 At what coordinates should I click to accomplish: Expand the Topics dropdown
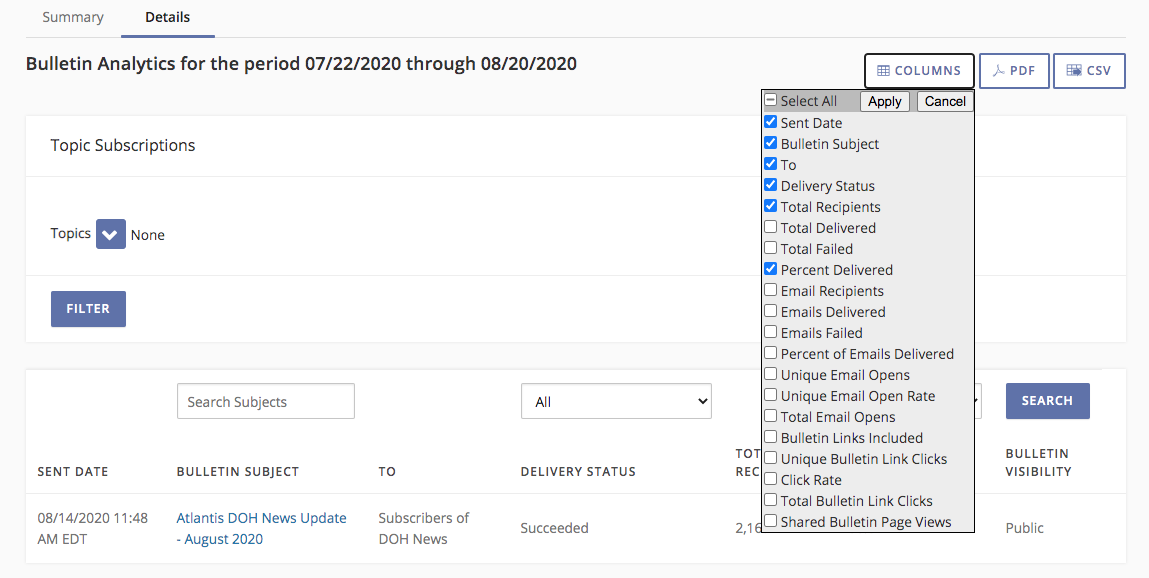[x=109, y=233]
